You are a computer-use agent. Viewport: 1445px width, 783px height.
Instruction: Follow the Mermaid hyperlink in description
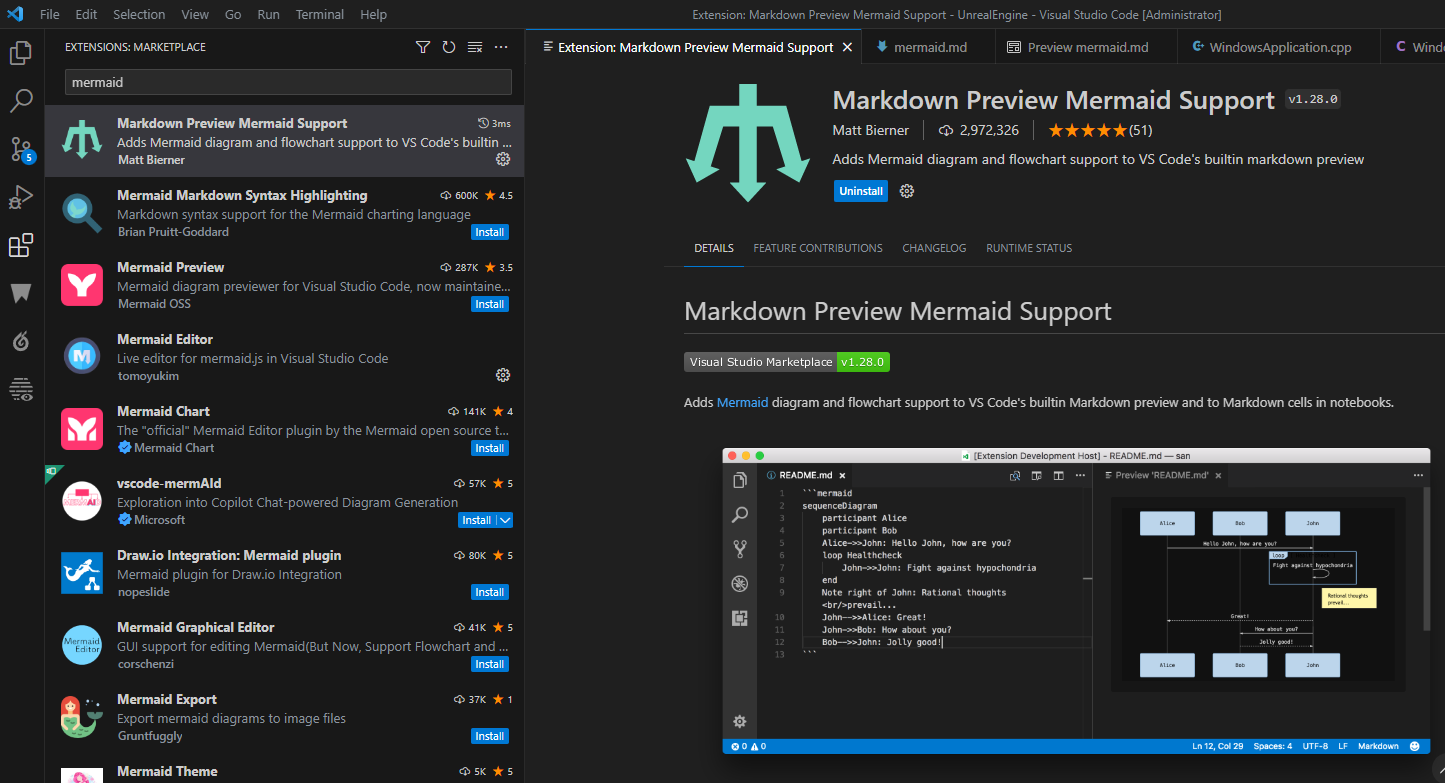[742, 402]
